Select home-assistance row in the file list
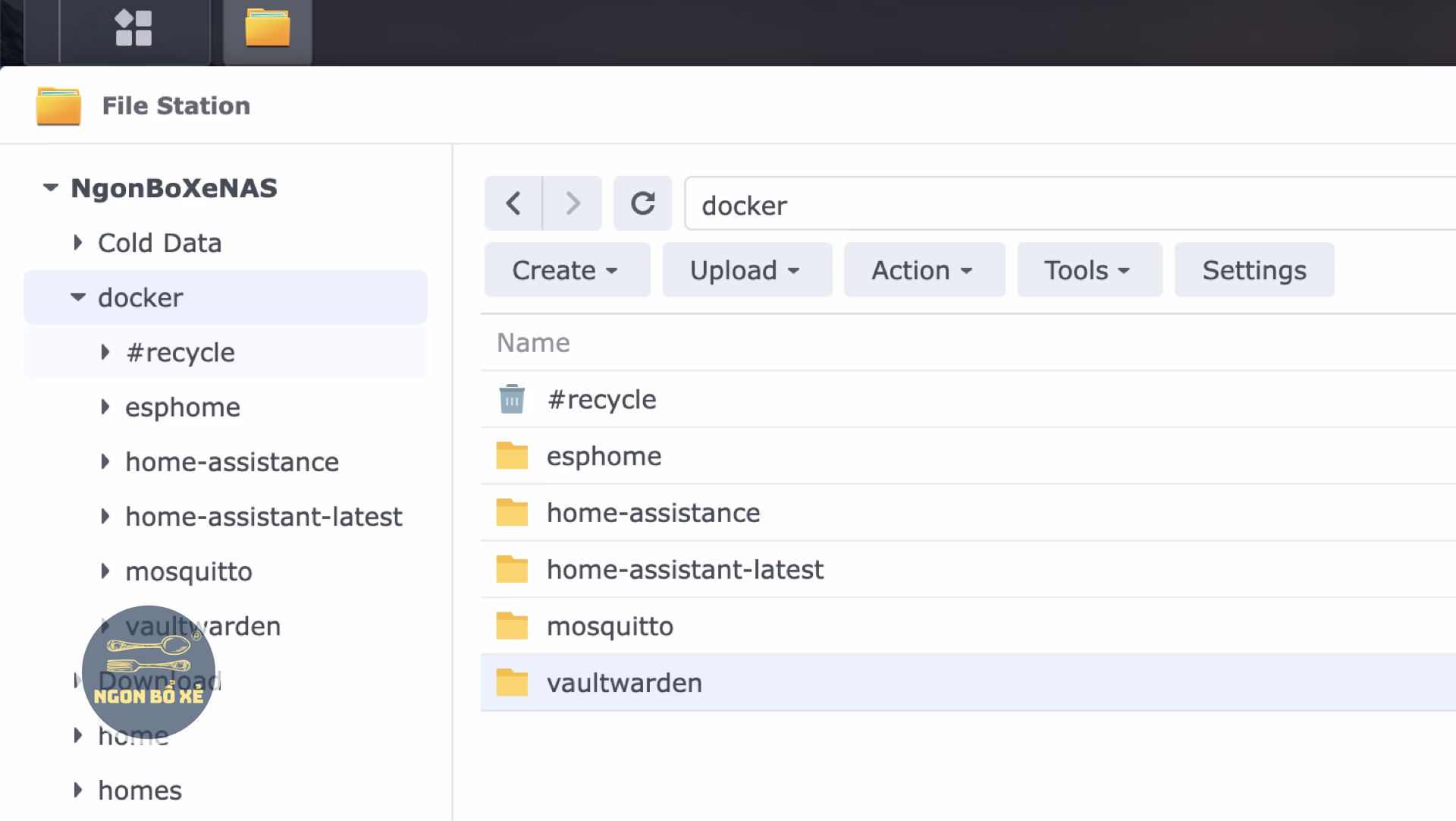The width and height of the screenshot is (1456, 821). [968, 513]
